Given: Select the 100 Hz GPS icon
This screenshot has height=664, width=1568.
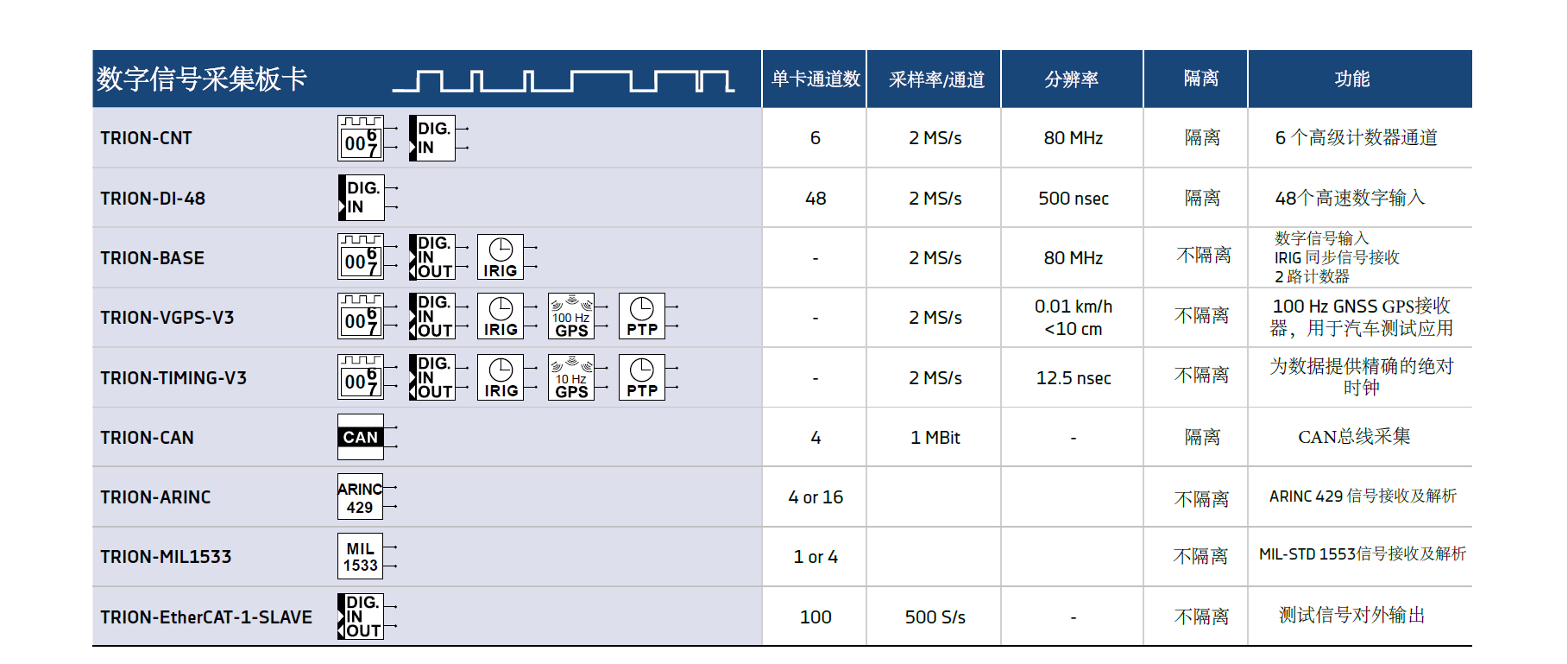Looking at the screenshot, I should [x=571, y=317].
